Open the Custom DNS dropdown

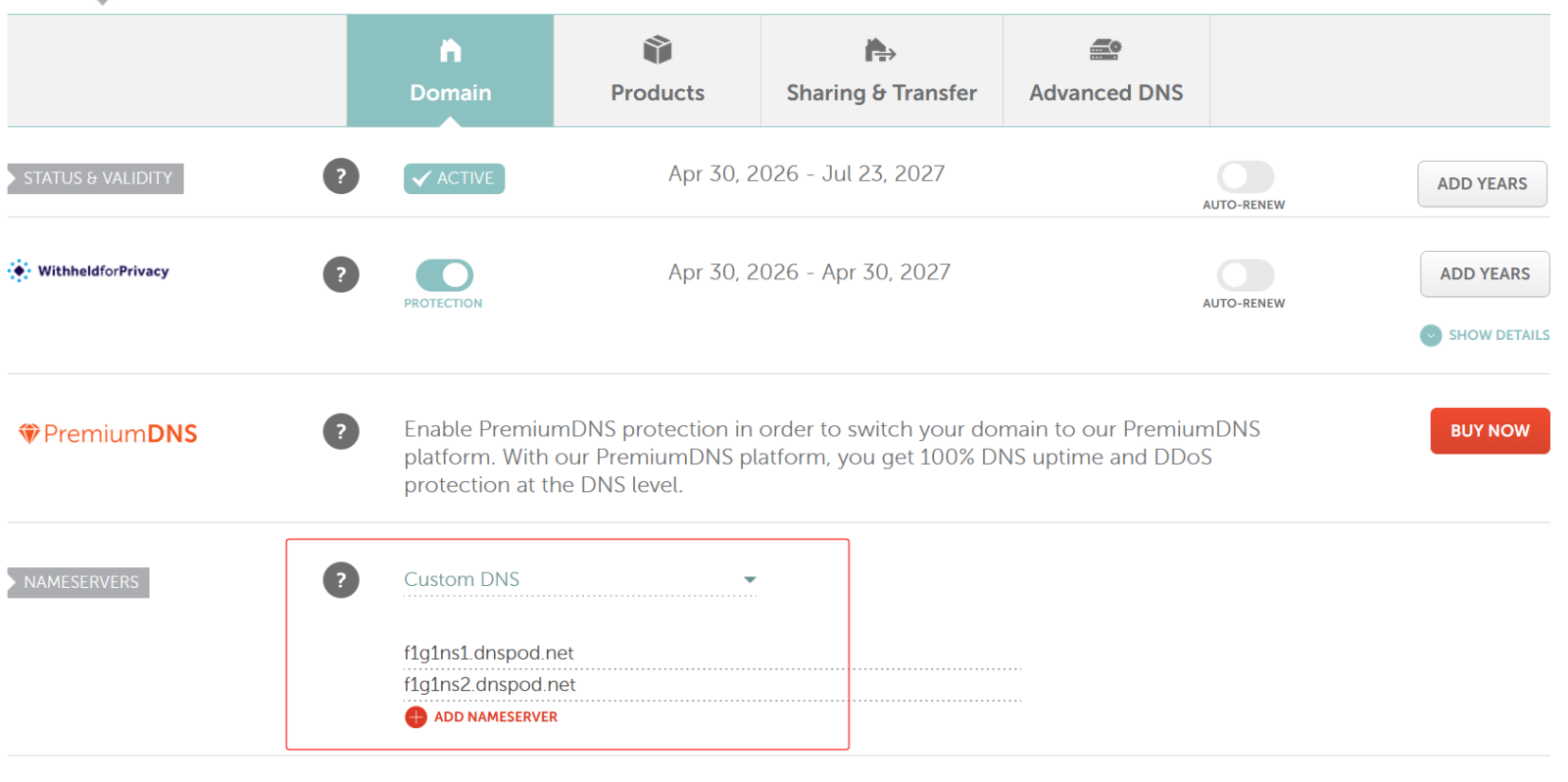(x=580, y=580)
